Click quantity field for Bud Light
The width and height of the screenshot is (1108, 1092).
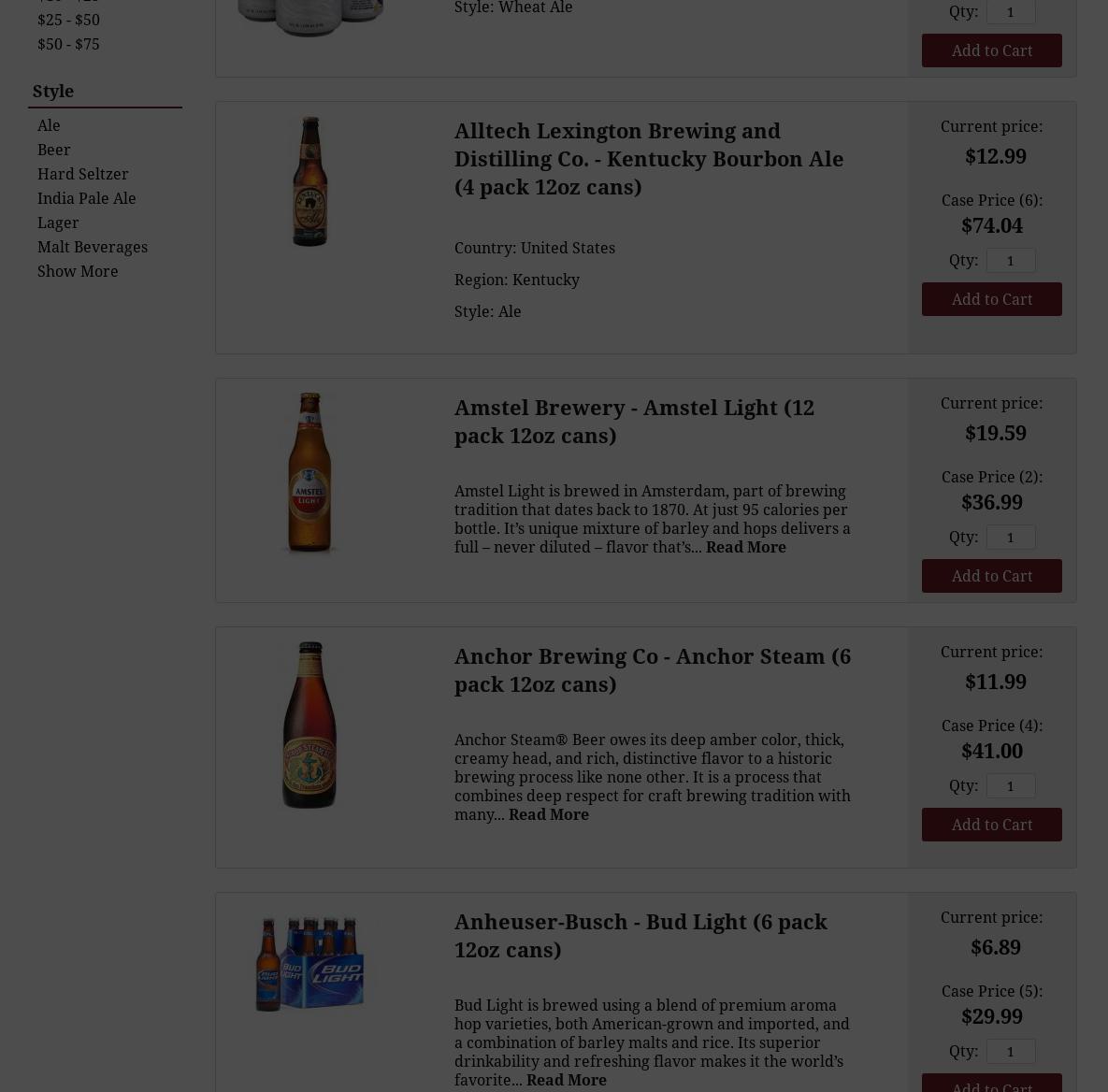point(1010,1051)
